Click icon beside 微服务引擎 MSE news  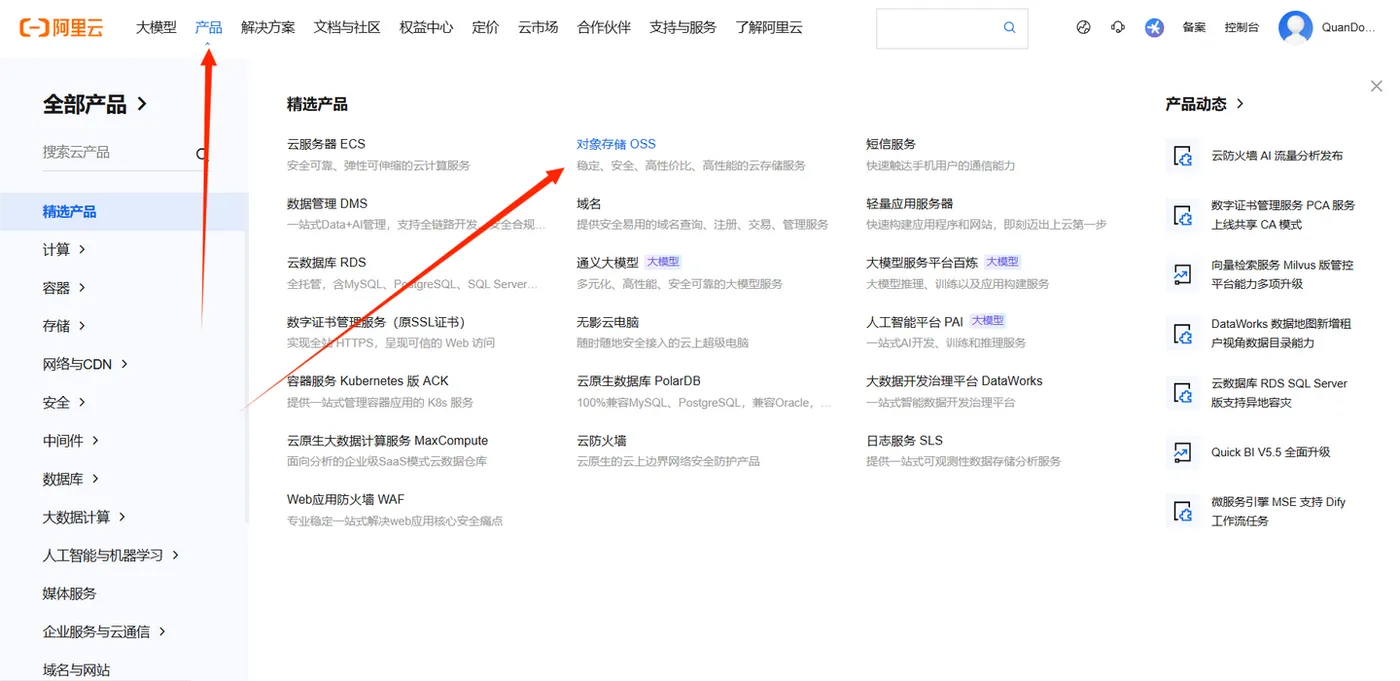pos(1183,511)
